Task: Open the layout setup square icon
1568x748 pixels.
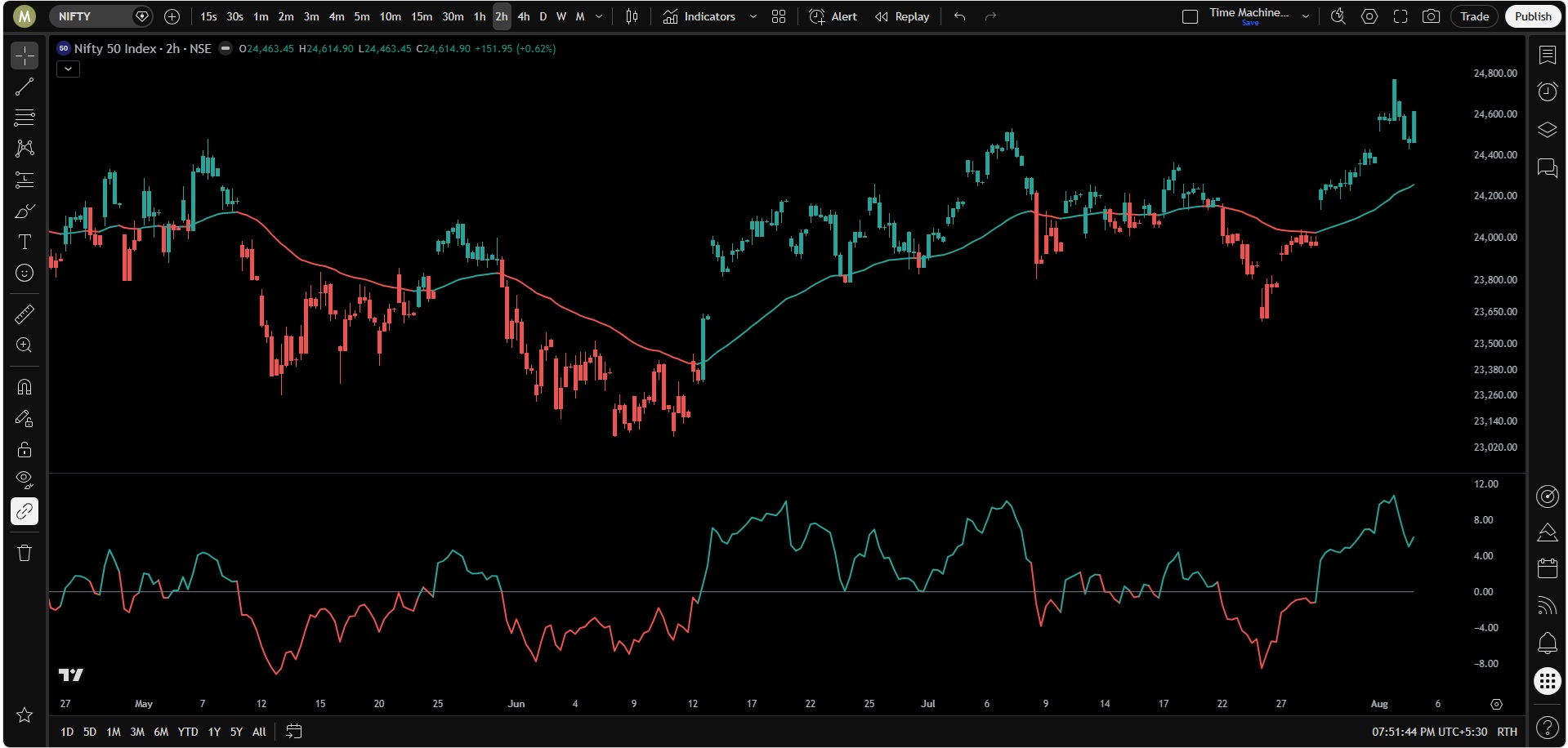Action: click(x=1190, y=16)
